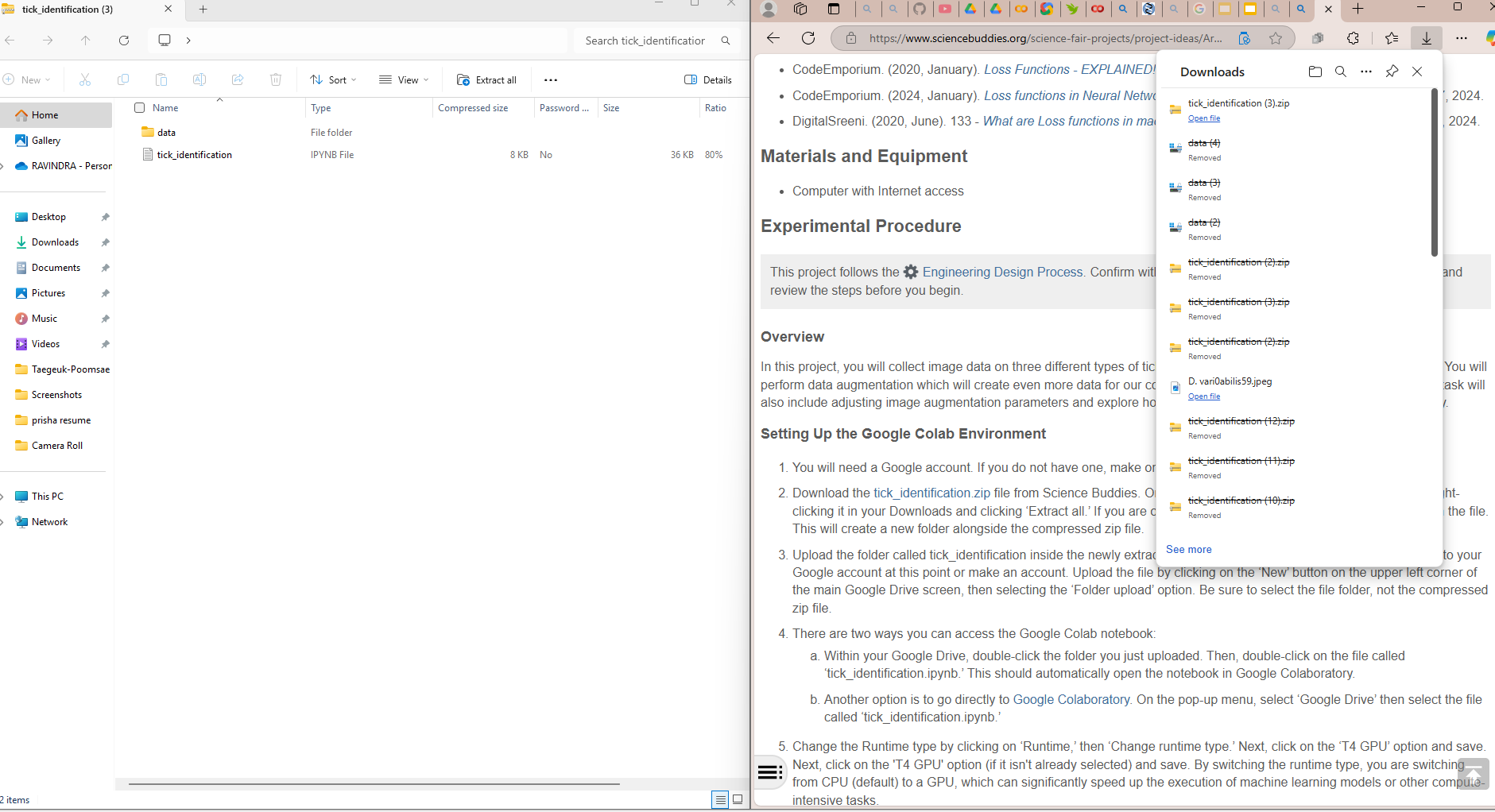Click the Delete trash icon in File Explorer

point(276,79)
